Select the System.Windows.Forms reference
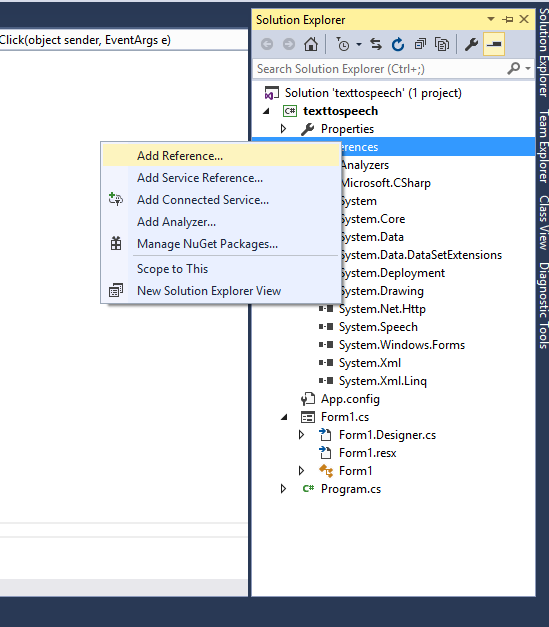The width and height of the screenshot is (549, 627). tap(402, 345)
